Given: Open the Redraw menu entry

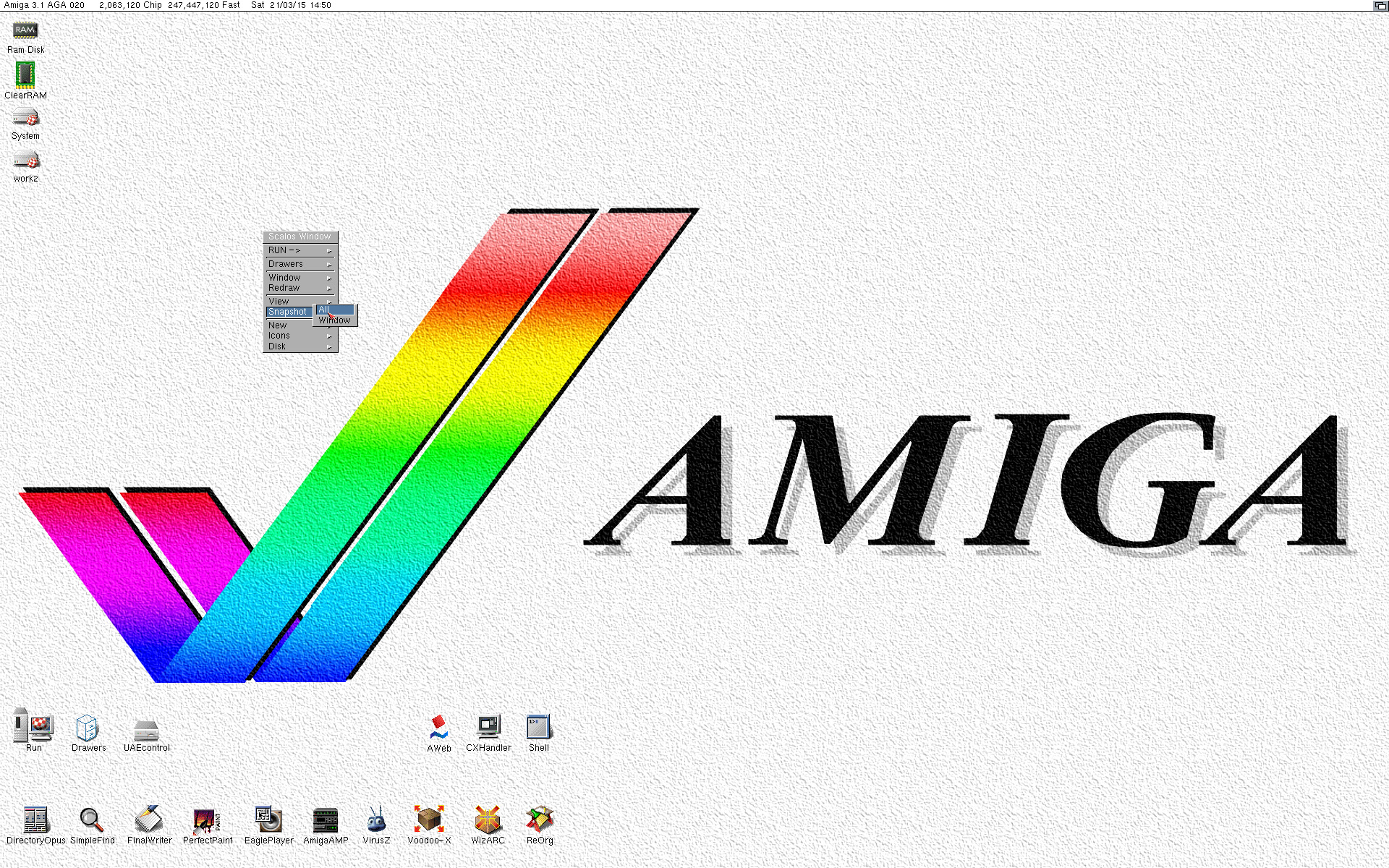Looking at the screenshot, I should [x=300, y=288].
